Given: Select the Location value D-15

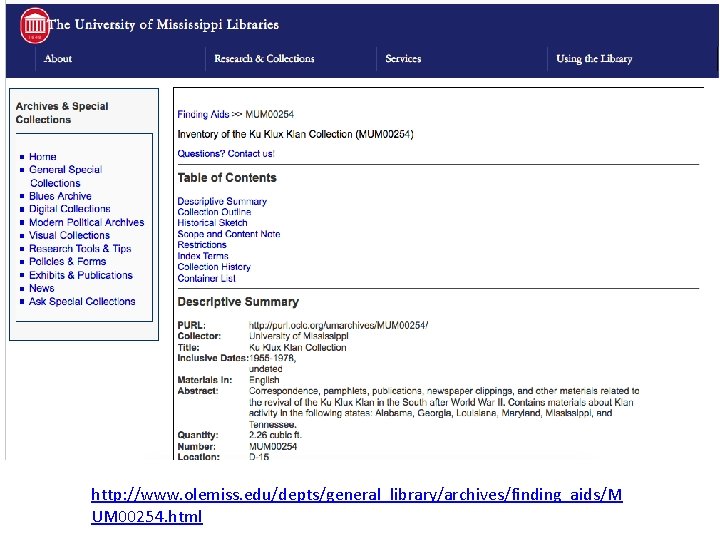Looking at the screenshot, I should coord(259,456).
